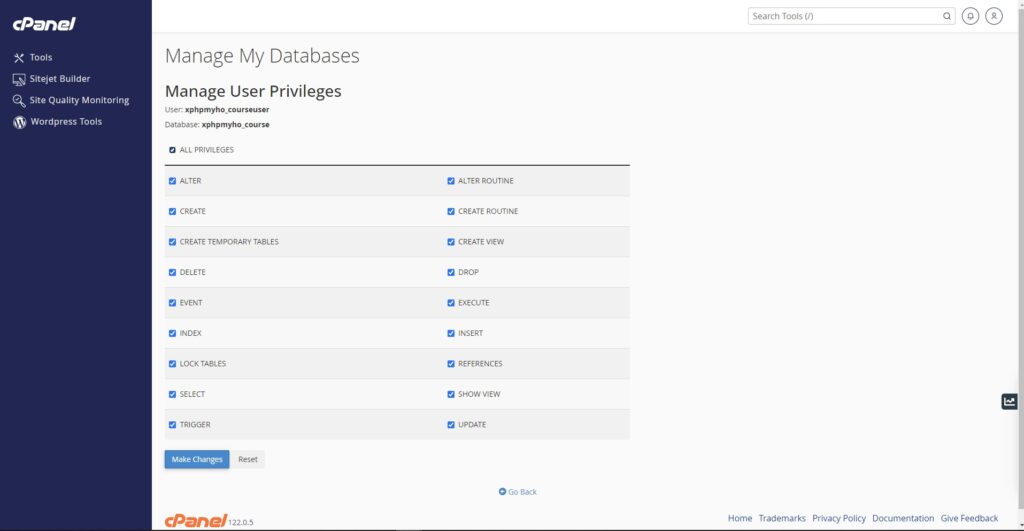
Task: Uncheck the CREATE privilege checkbox
Action: [172, 212]
